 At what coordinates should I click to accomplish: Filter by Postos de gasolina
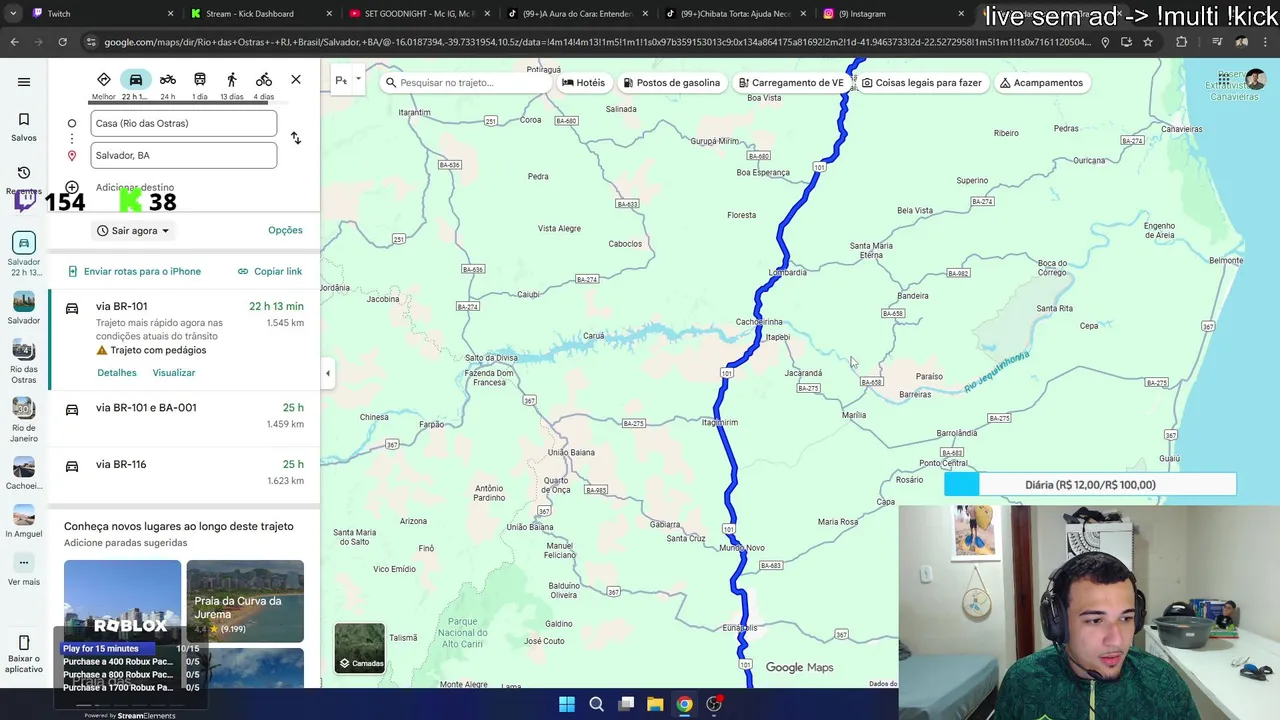[x=671, y=83]
